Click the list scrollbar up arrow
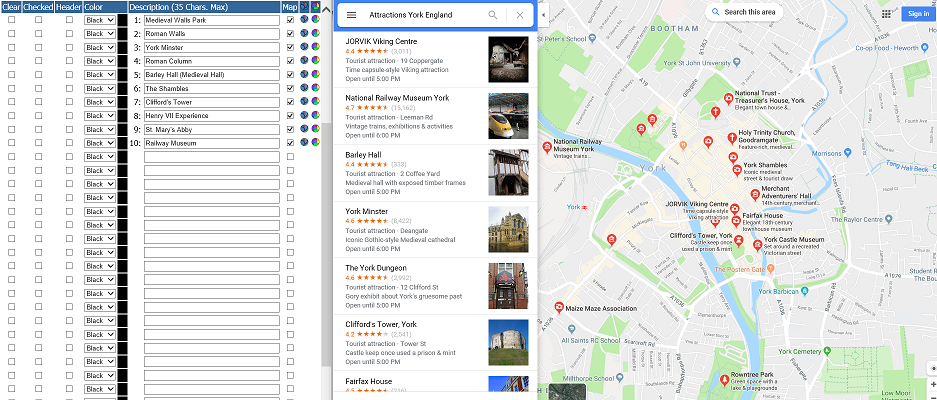 326,9
